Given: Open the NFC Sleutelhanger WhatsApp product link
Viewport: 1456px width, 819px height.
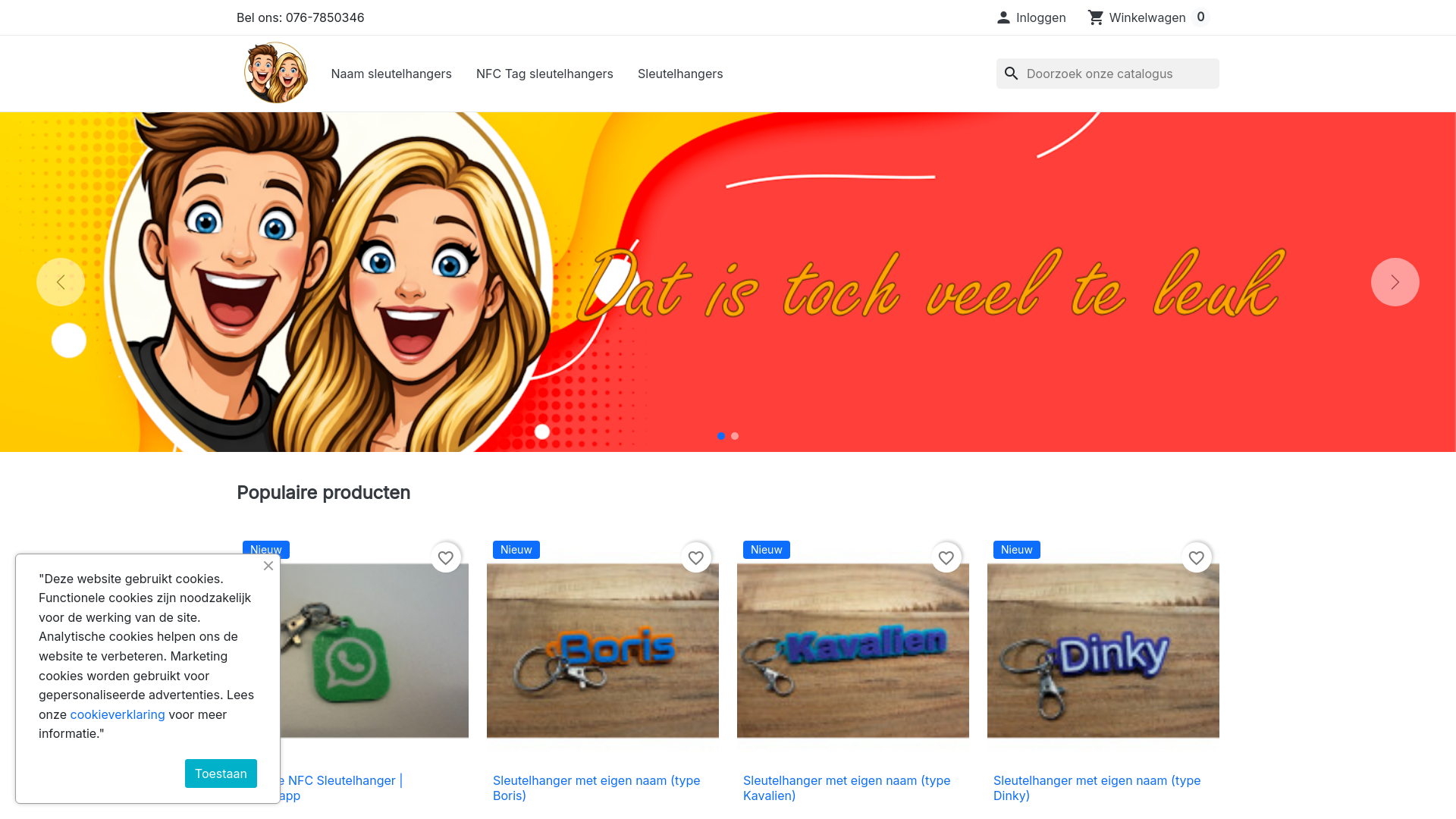Looking at the screenshot, I should tap(341, 788).
